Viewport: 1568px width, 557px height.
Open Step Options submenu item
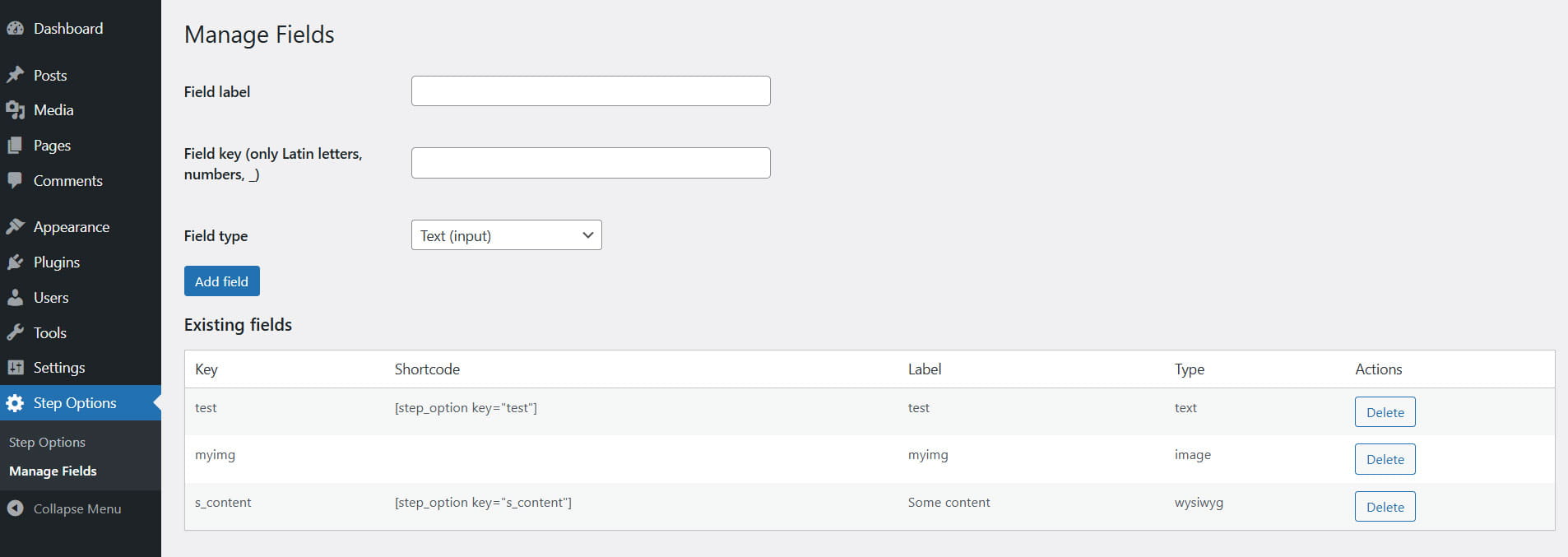click(x=47, y=443)
